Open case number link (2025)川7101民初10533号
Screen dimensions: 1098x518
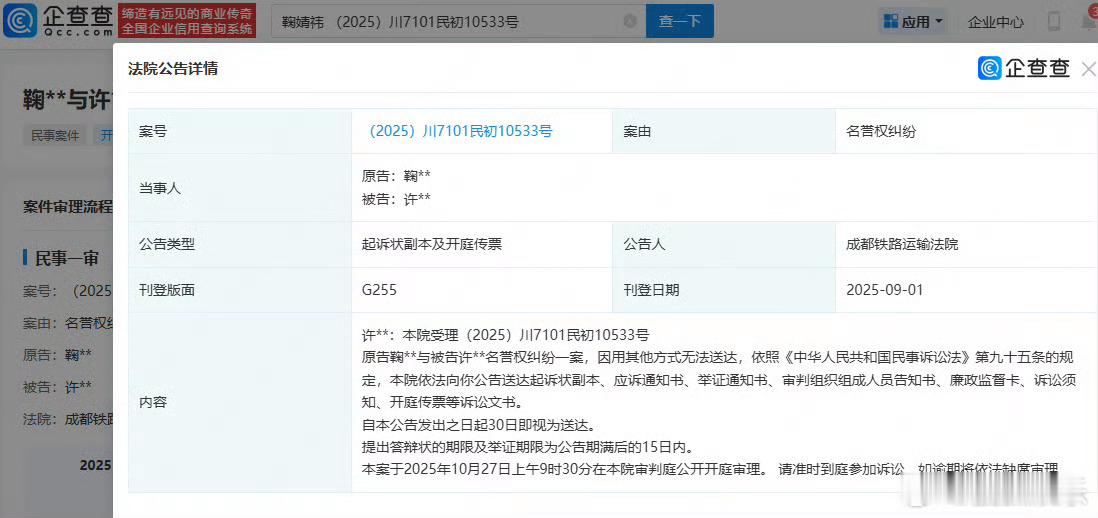coord(459,131)
